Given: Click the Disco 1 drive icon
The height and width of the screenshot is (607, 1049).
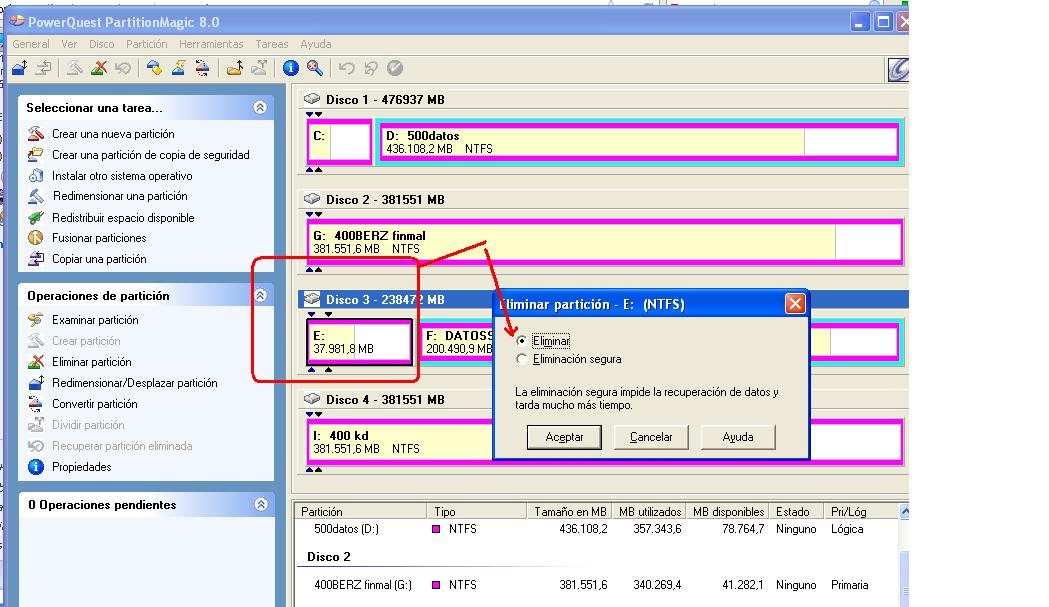Looking at the screenshot, I should click(312, 99).
